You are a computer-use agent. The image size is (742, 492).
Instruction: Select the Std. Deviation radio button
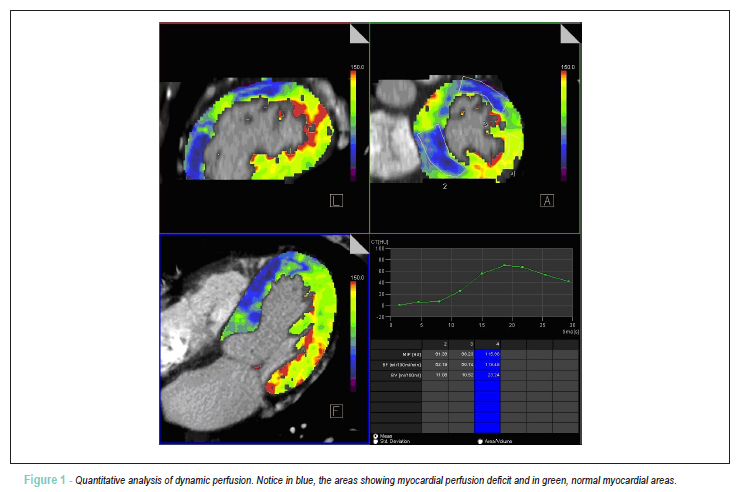click(x=375, y=441)
